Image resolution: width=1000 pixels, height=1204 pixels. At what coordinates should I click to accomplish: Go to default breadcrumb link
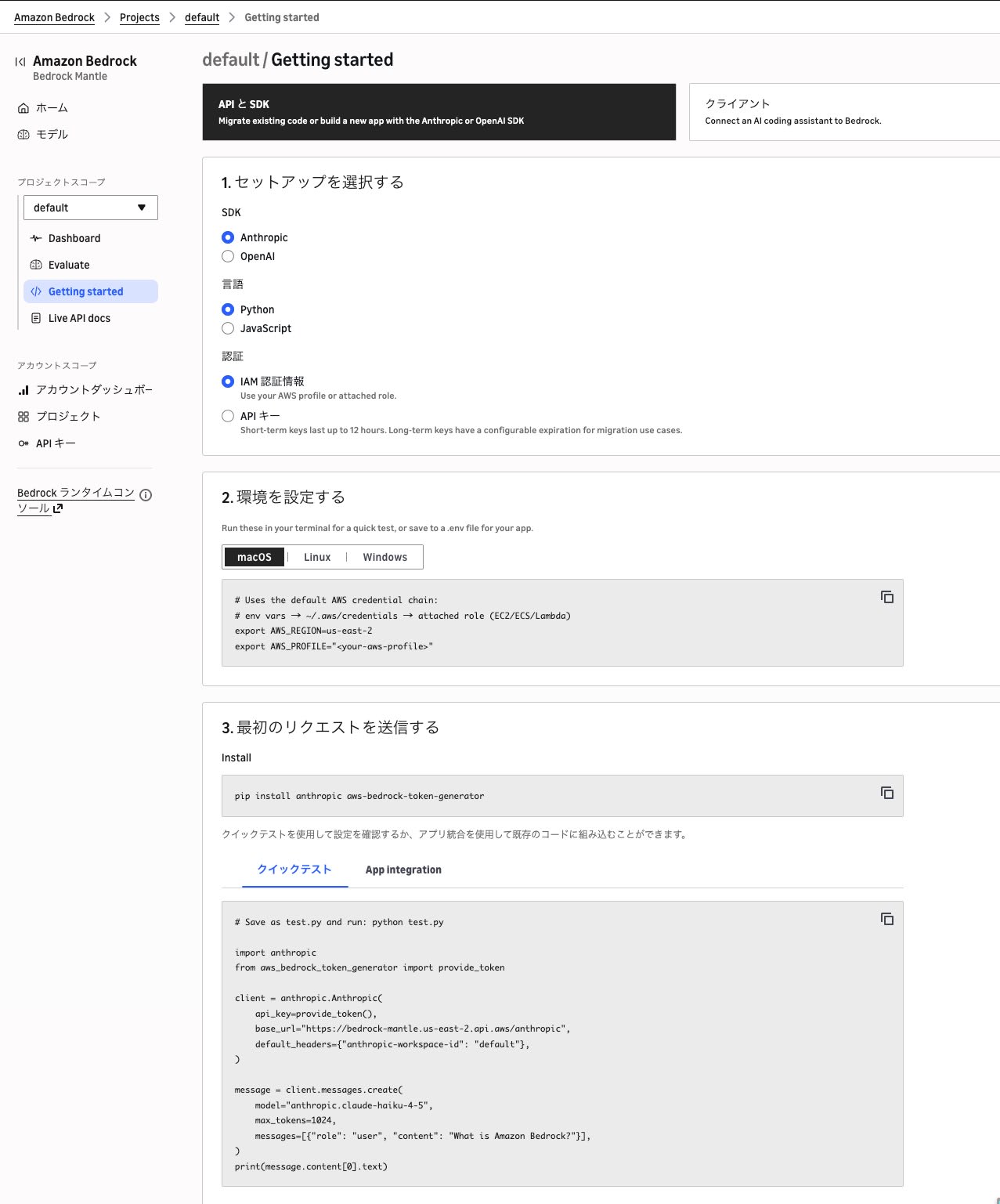tap(202, 17)
